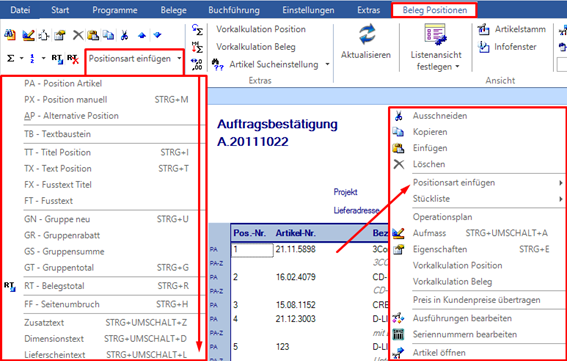The height and width of the screenshot is (361, 567).
Task: Open the Positionsart einfügen toolbar dropdown
Action: pos(135,59)
